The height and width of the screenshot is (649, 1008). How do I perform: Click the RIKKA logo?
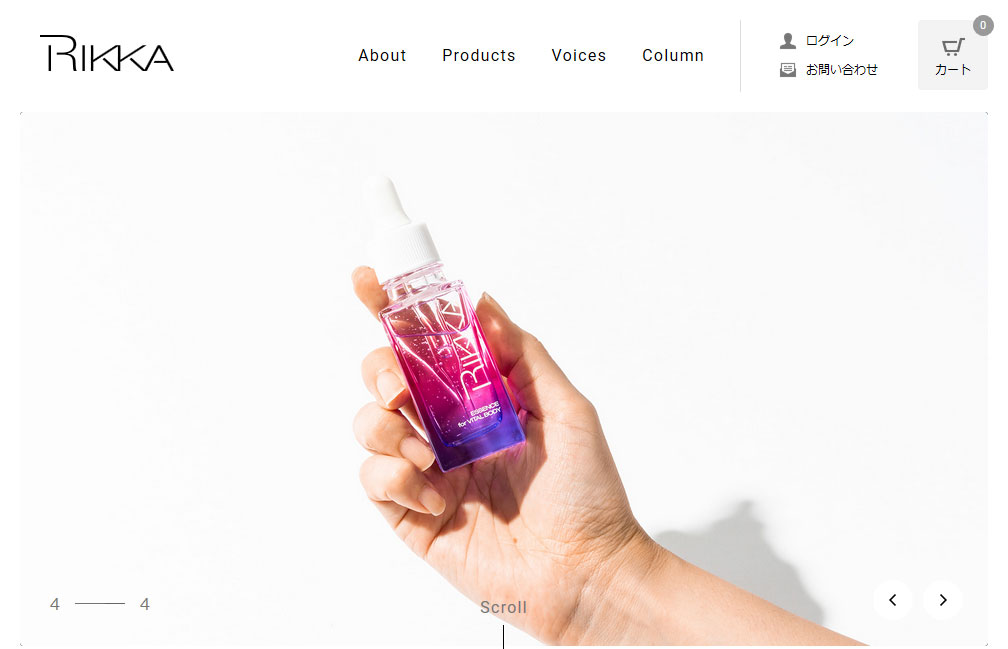click(x=107, y=53)
